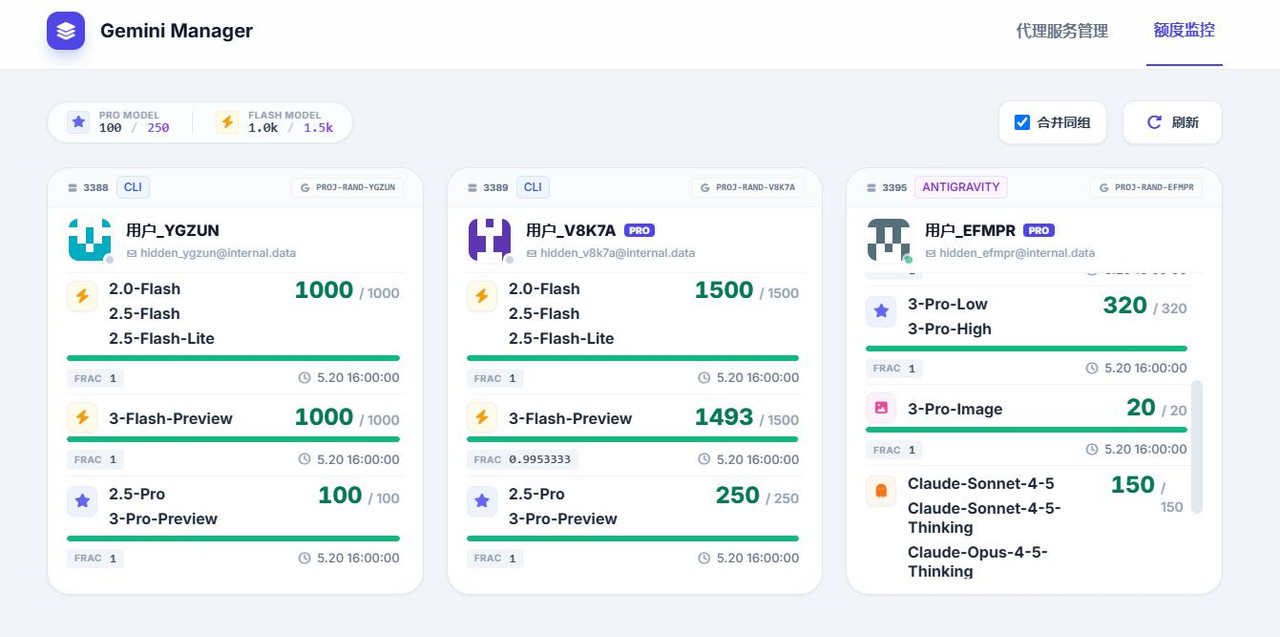Click V8K7A's 3-Pro-Preview model name

click(563, 518)
